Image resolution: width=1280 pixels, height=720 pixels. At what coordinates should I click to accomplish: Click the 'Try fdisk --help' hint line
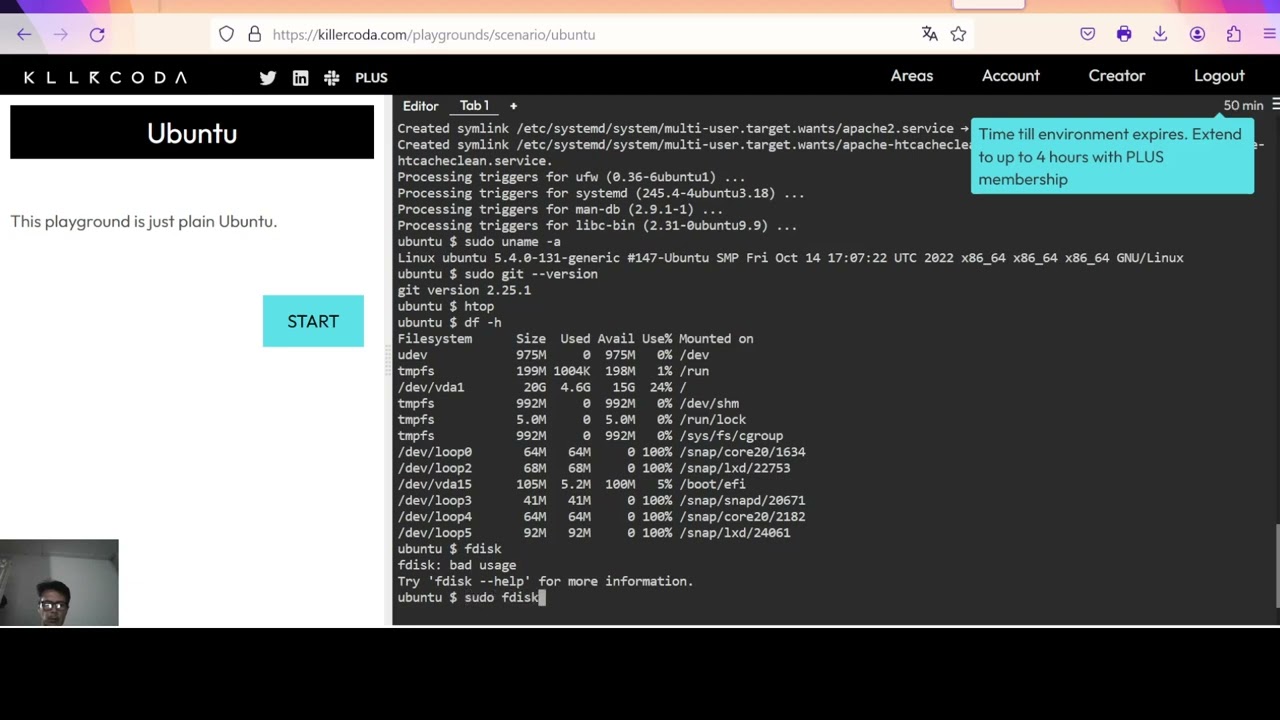coord(545,581)
